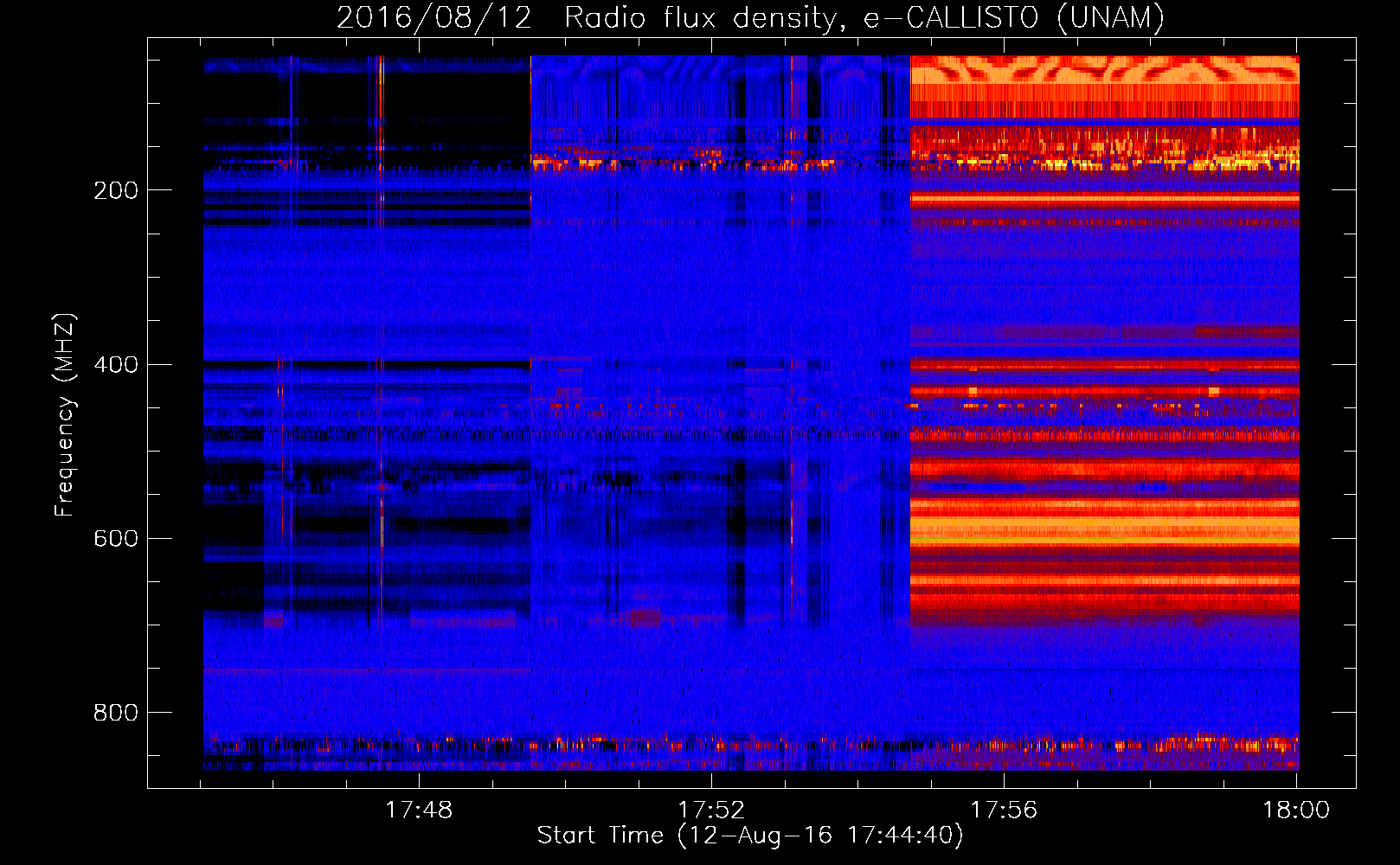
Task: Click the 18:00 time tick label
Action: click(x=1296, y=811)
